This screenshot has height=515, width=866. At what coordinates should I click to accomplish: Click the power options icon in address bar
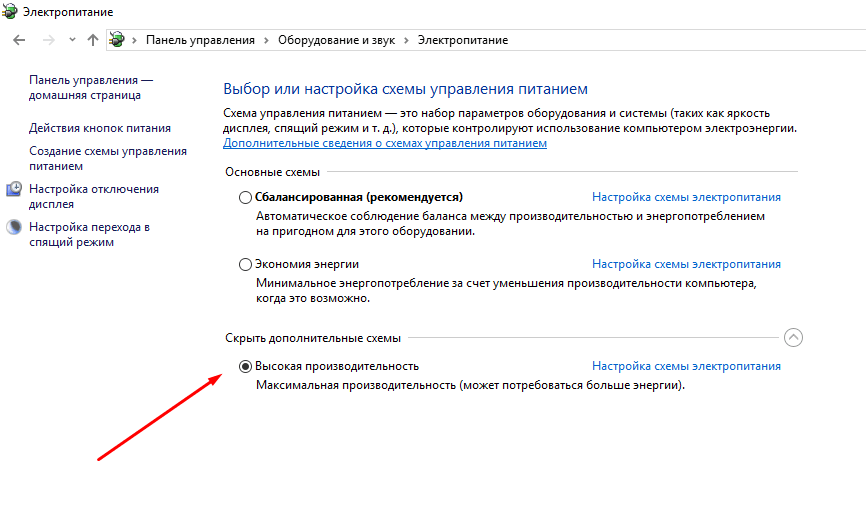tap(117, 40)
